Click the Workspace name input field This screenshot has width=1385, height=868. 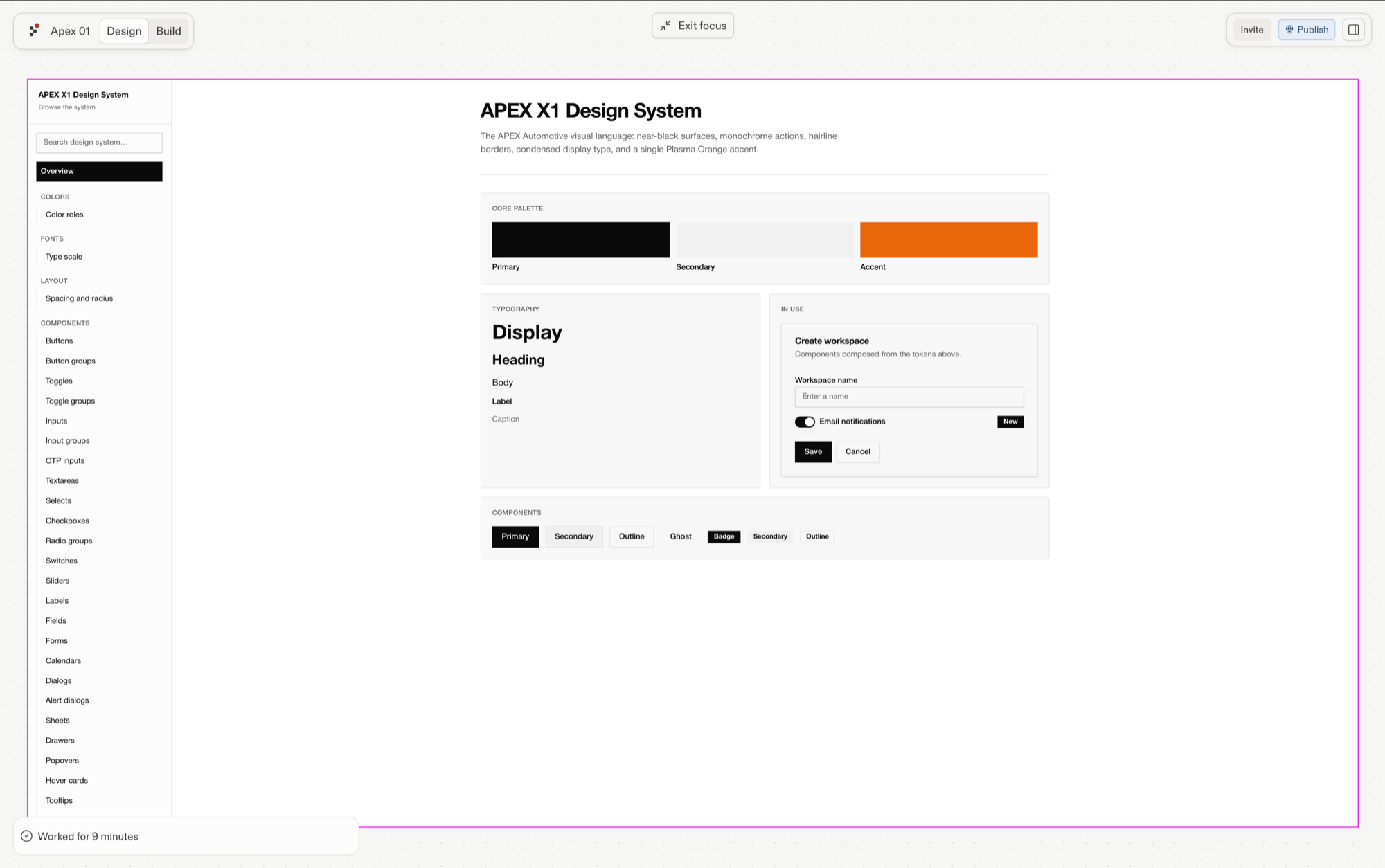[x=909, y=397]
